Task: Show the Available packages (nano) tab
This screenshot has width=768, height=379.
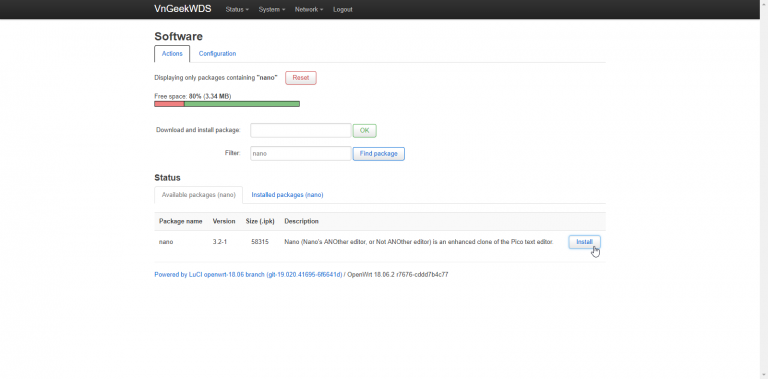Action: (198, 195)
